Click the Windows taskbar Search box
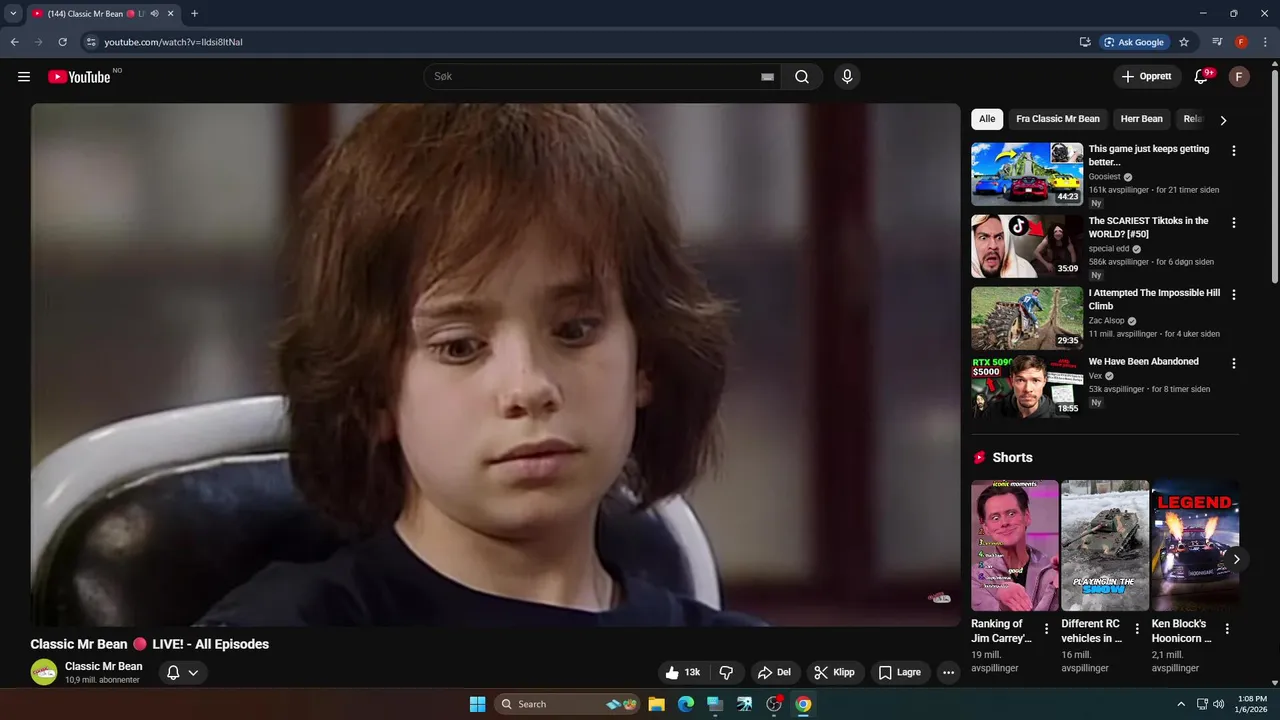This screenshot has height=720, width=1280. (x=567, y=704)
